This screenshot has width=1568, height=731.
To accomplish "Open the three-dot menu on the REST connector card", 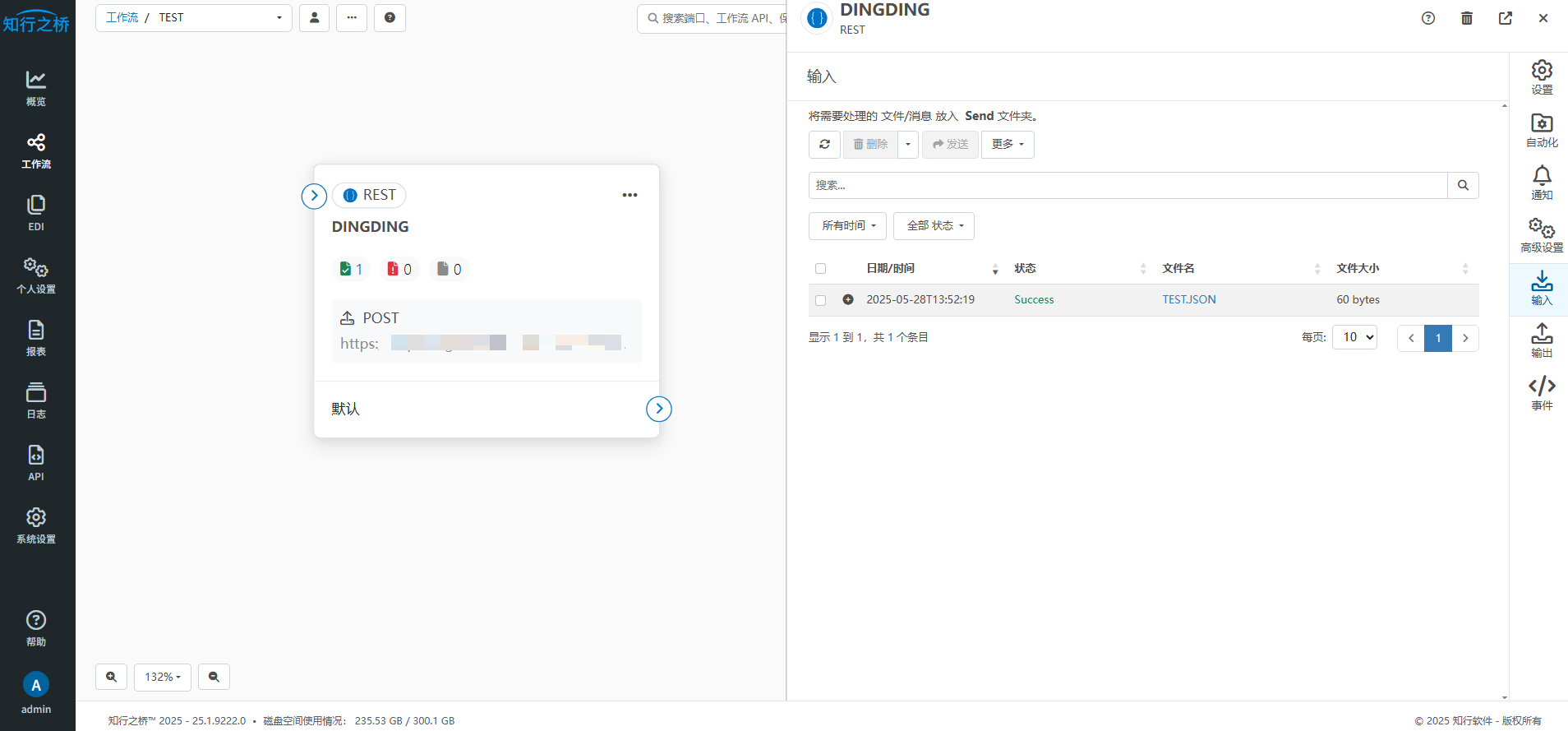I will pos(630,196).
